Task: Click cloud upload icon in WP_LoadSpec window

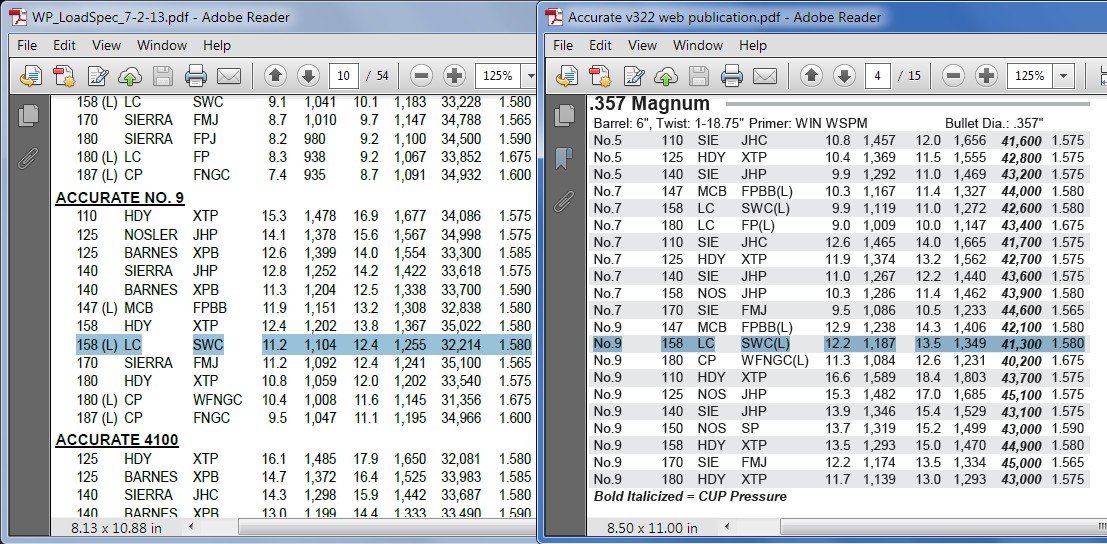Action: point(130,76)
